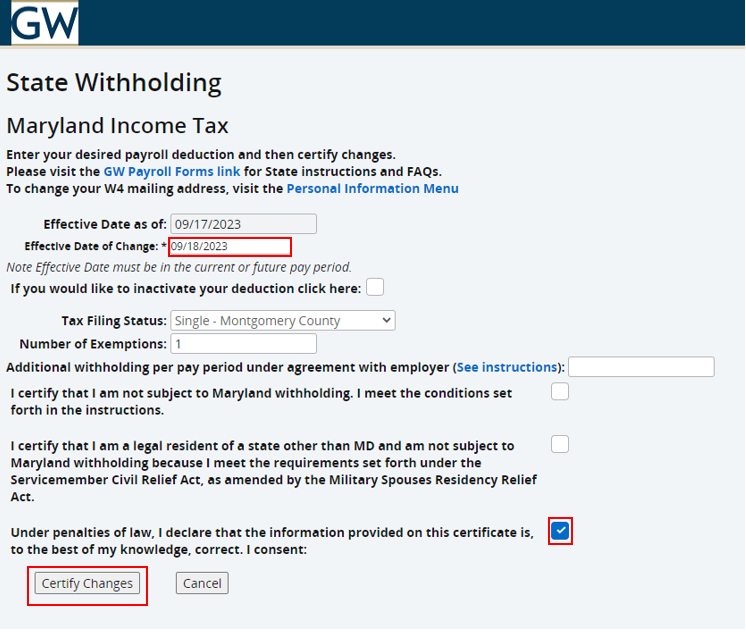Click the additional withholding per pay period field
The width and height of the screenshot is (746, 632).
pyautogui.click(x=641, y=367)
